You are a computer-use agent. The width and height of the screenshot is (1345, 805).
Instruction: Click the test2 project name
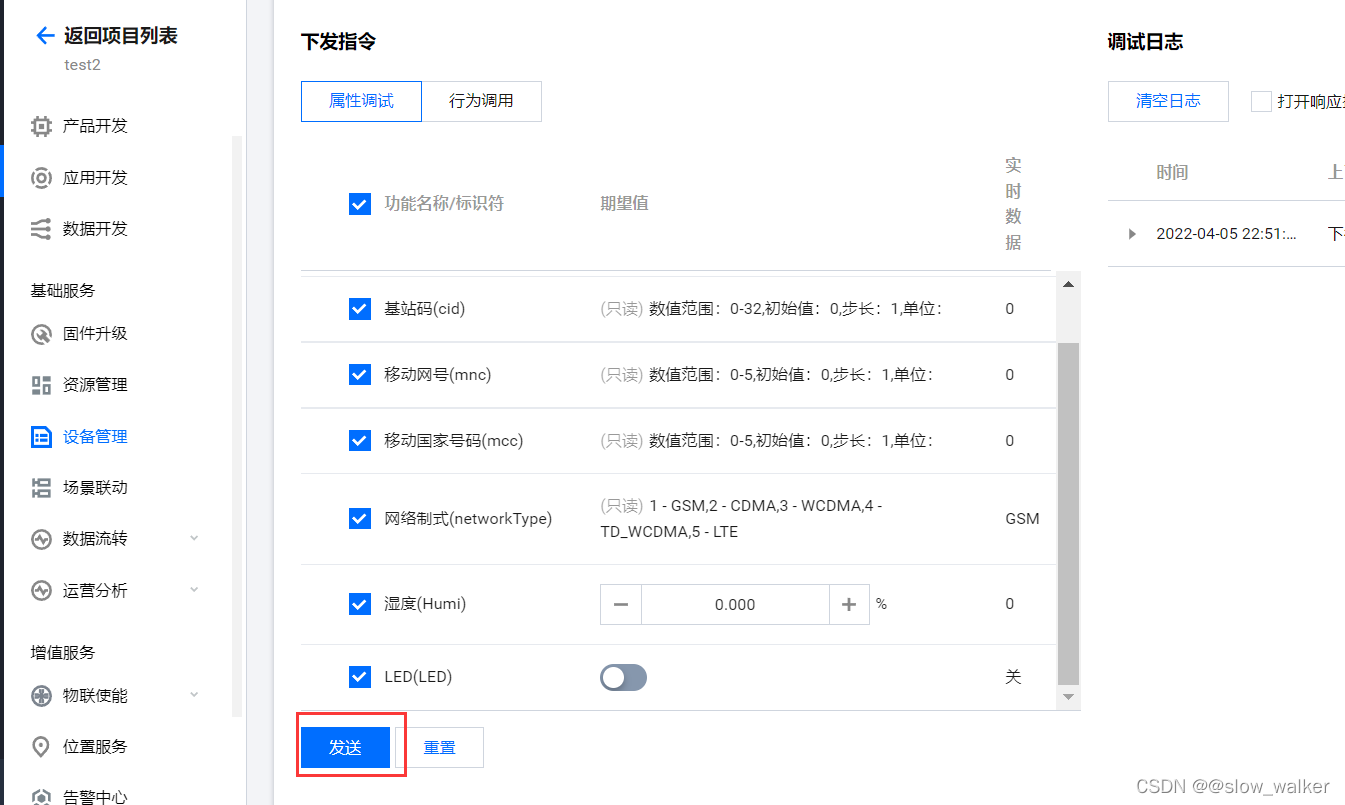82,65
